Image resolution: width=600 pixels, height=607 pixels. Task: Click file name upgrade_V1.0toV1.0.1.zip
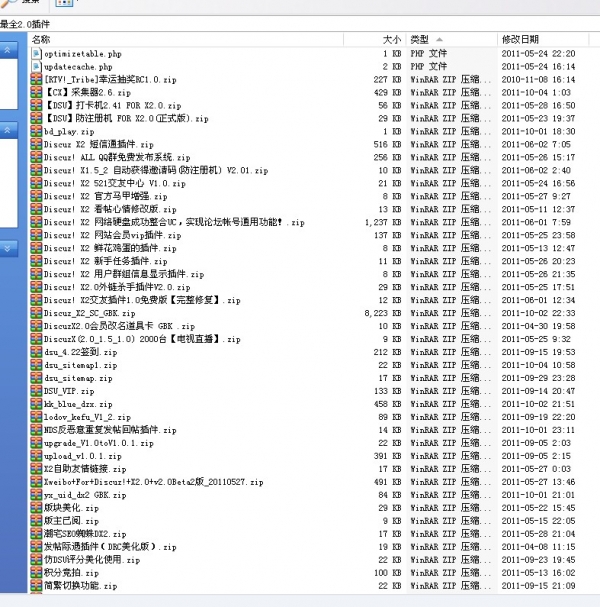tap(99, 443)
